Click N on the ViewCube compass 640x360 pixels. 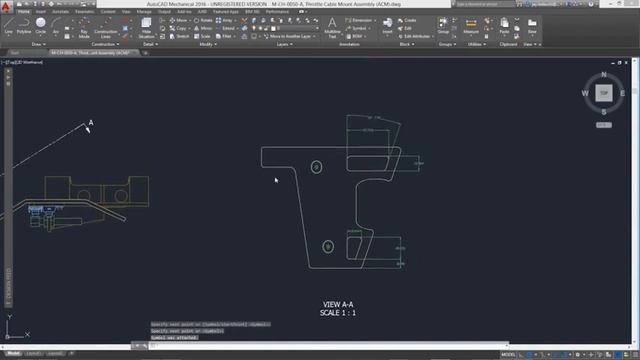coord(604,75)
